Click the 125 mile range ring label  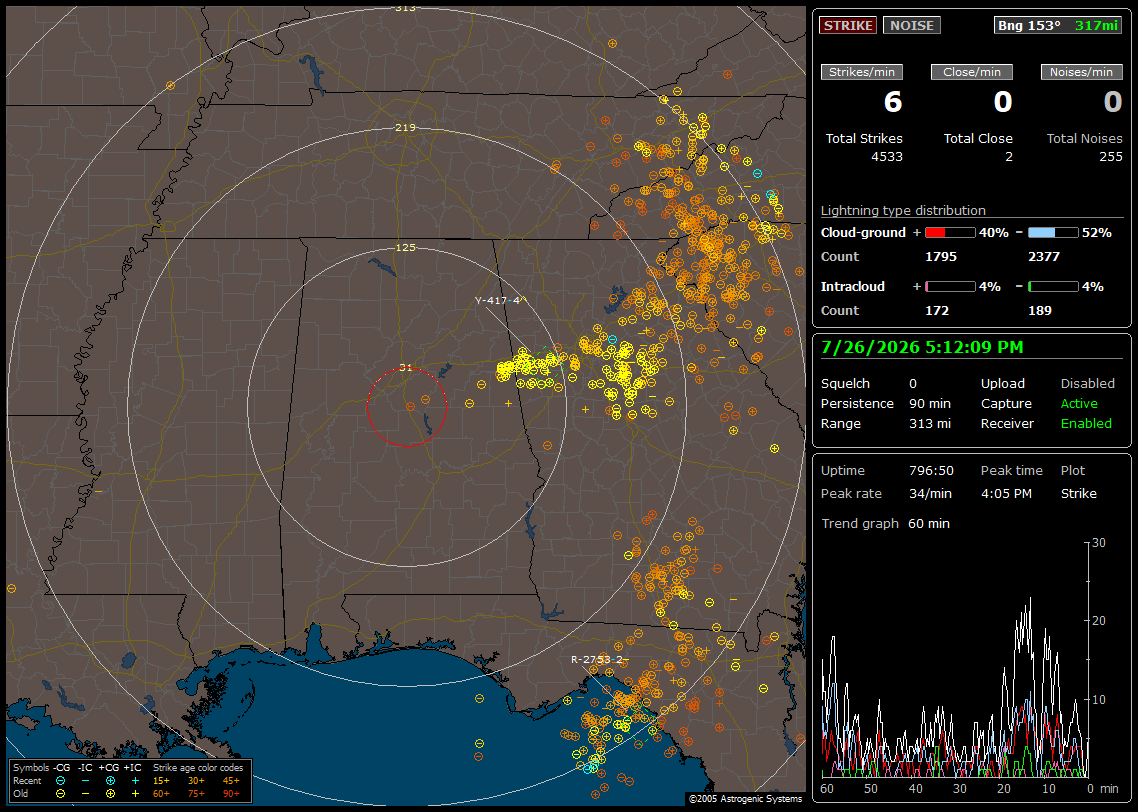pos(405,247)
